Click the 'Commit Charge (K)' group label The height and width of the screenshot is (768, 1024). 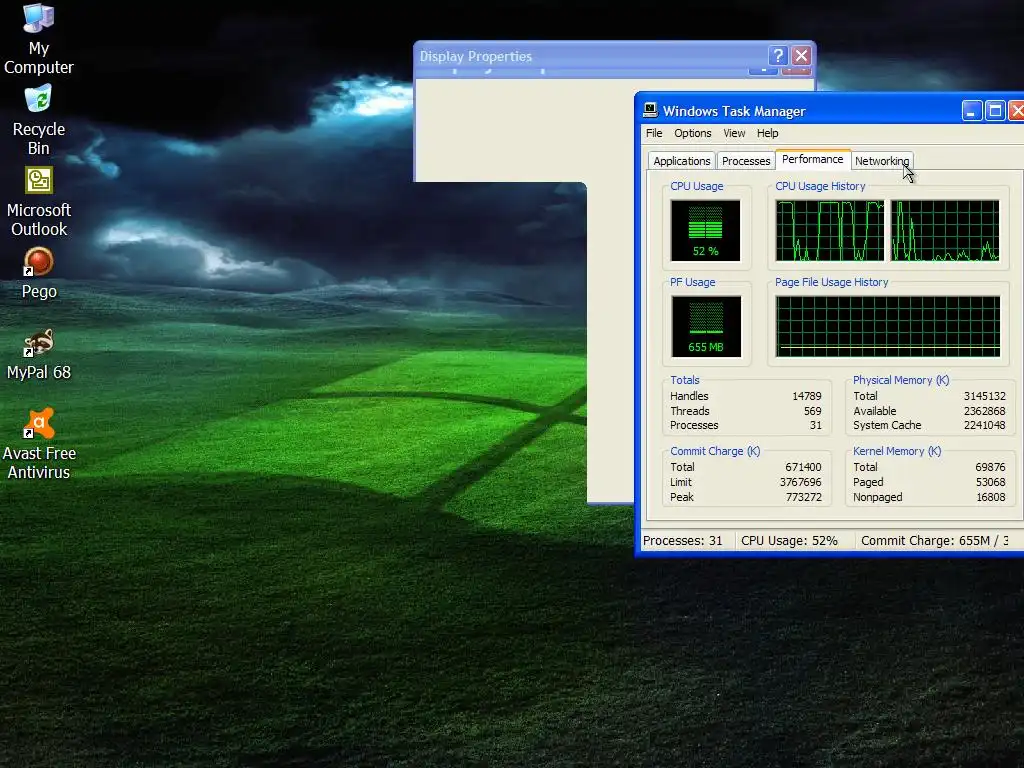(715, 451)
